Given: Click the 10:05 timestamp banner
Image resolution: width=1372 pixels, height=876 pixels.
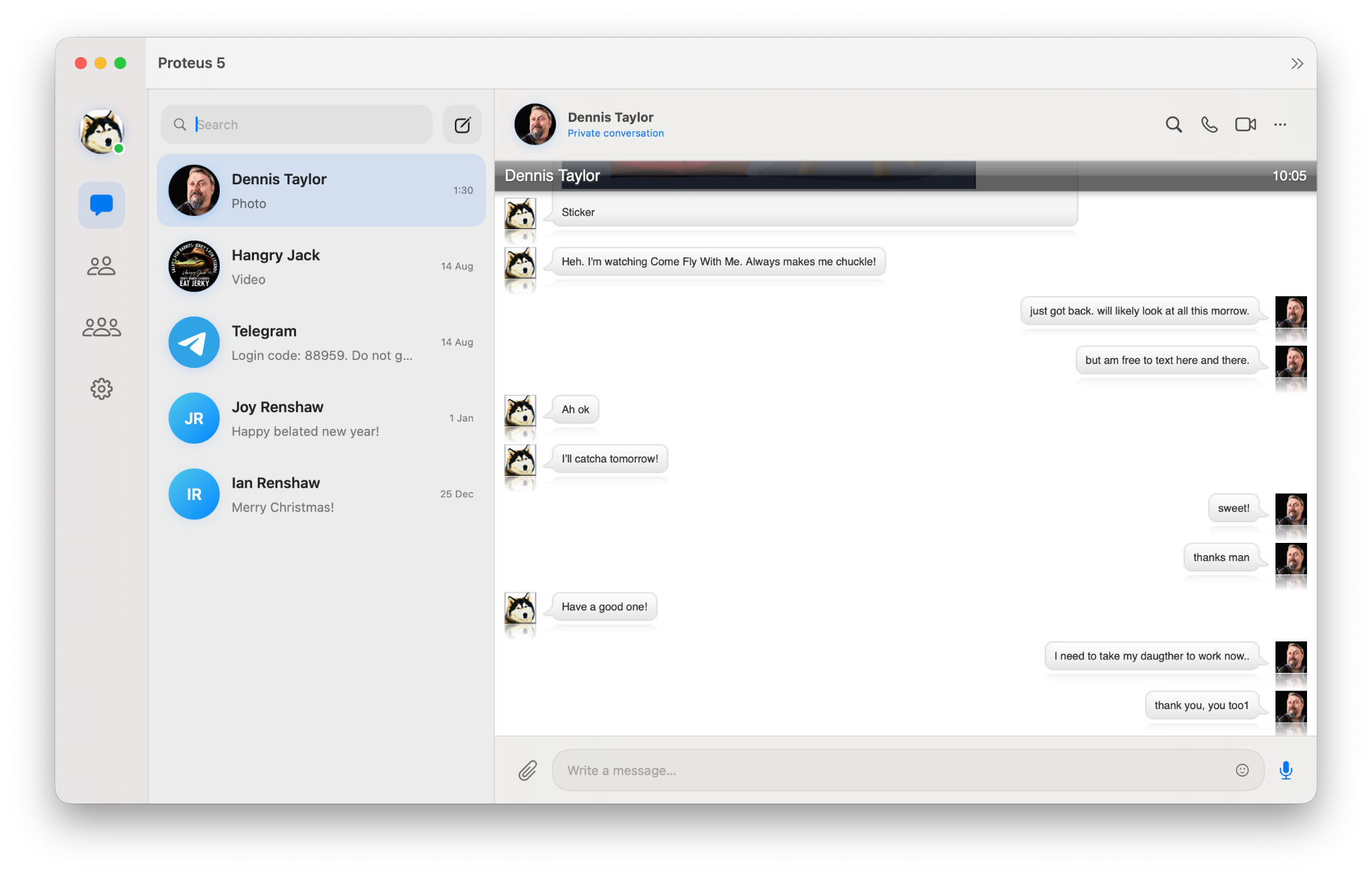Looking at the screenshot, I should pos(1289,176).
